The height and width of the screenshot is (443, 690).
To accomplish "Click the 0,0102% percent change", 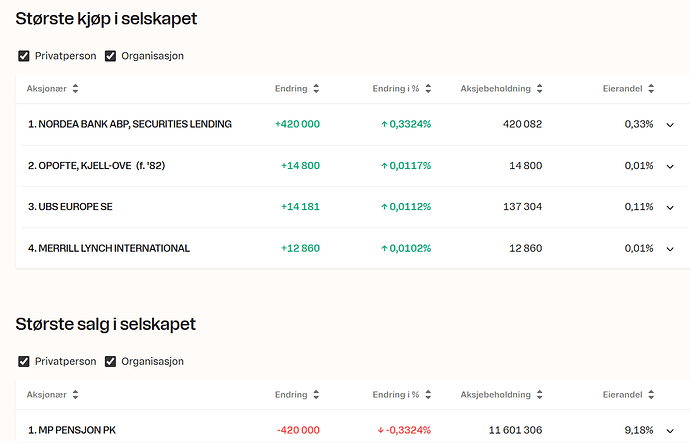I will coord(406,248).
